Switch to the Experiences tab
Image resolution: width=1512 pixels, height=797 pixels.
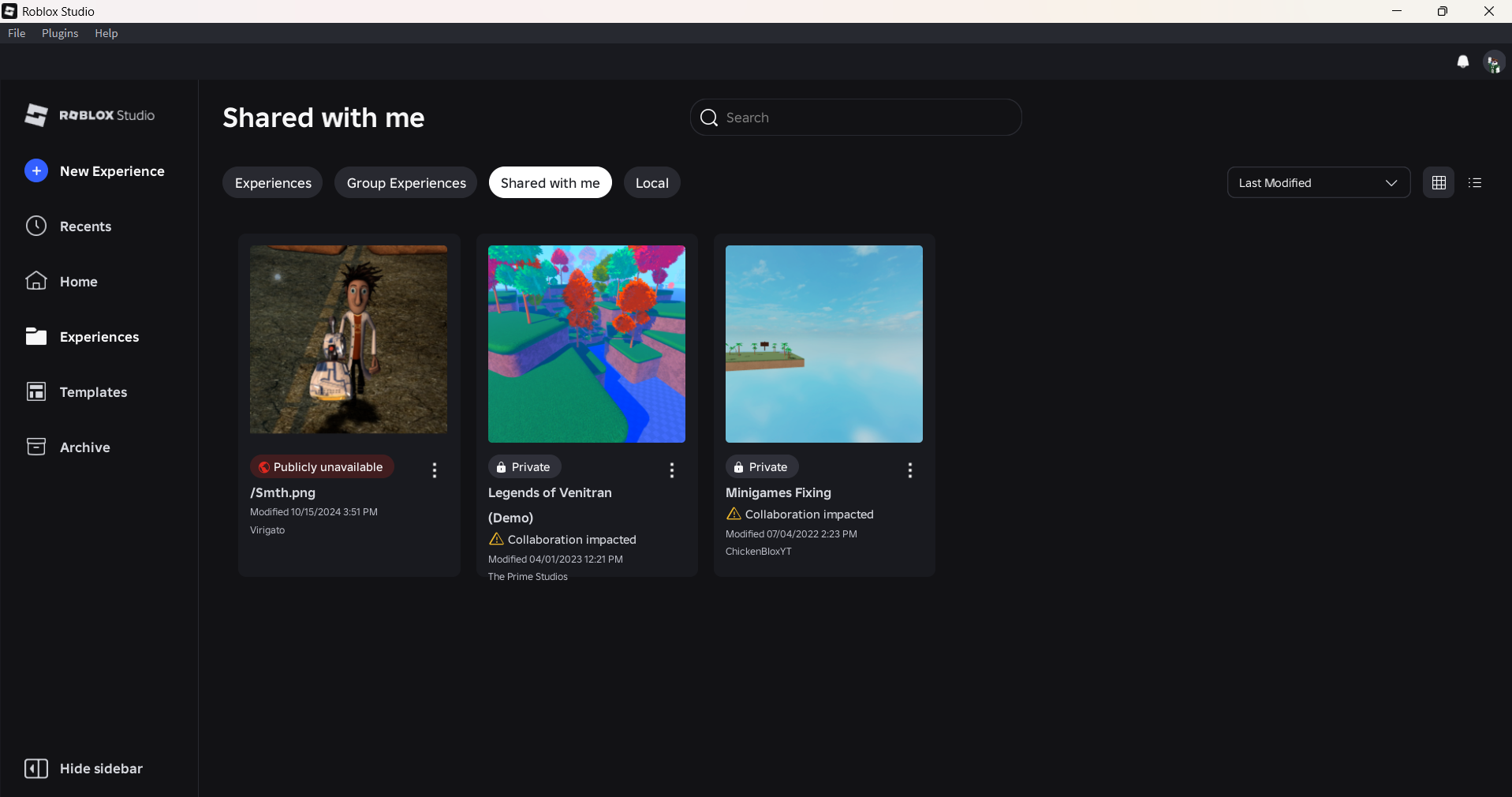[273, 182]
